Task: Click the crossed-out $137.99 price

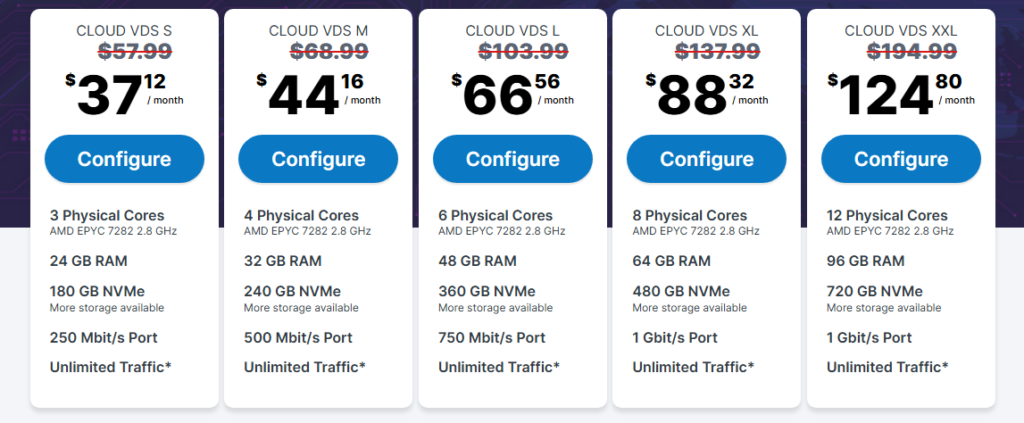Action: [x=706, y=50]
